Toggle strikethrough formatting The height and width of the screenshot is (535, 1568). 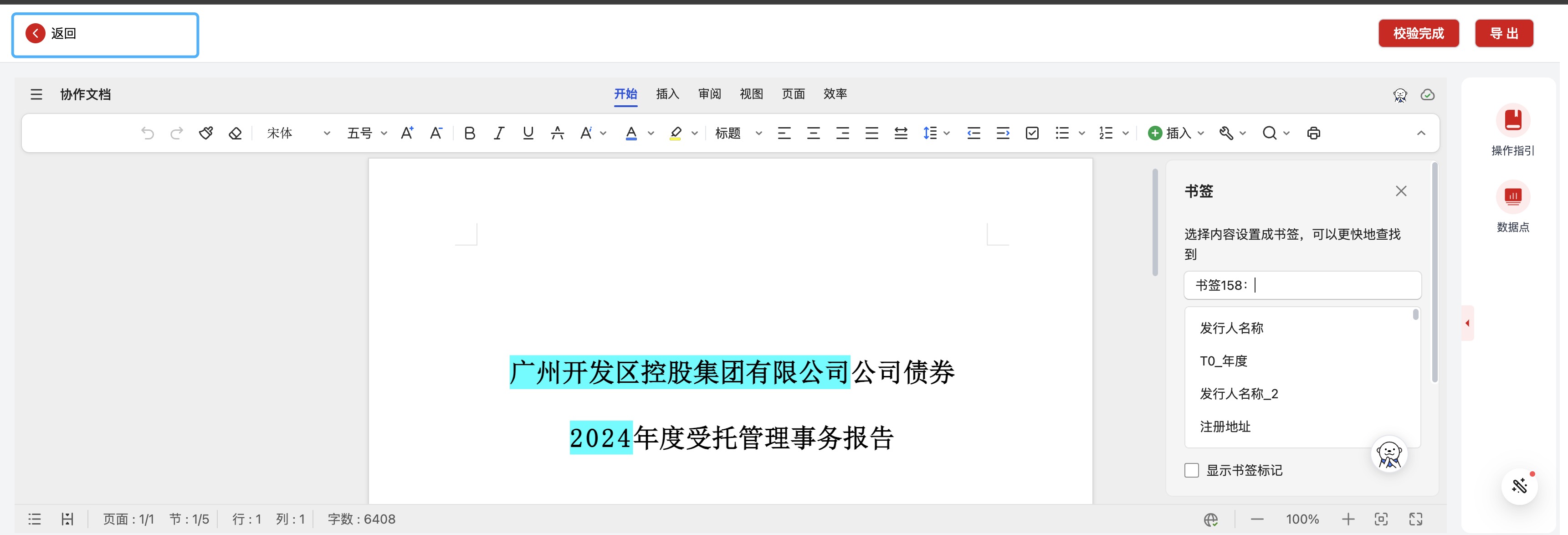point(557,133)
